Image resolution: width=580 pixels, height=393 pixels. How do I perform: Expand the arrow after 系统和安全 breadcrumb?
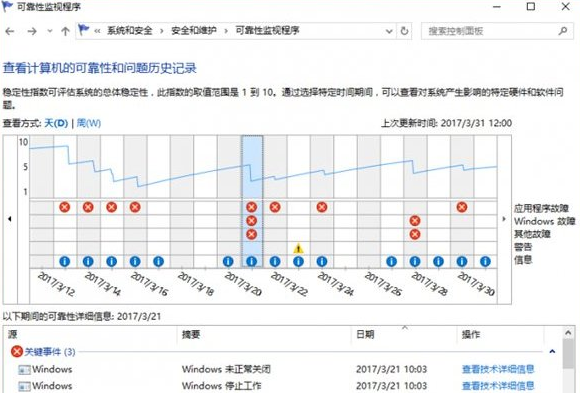tap(162, 31)
